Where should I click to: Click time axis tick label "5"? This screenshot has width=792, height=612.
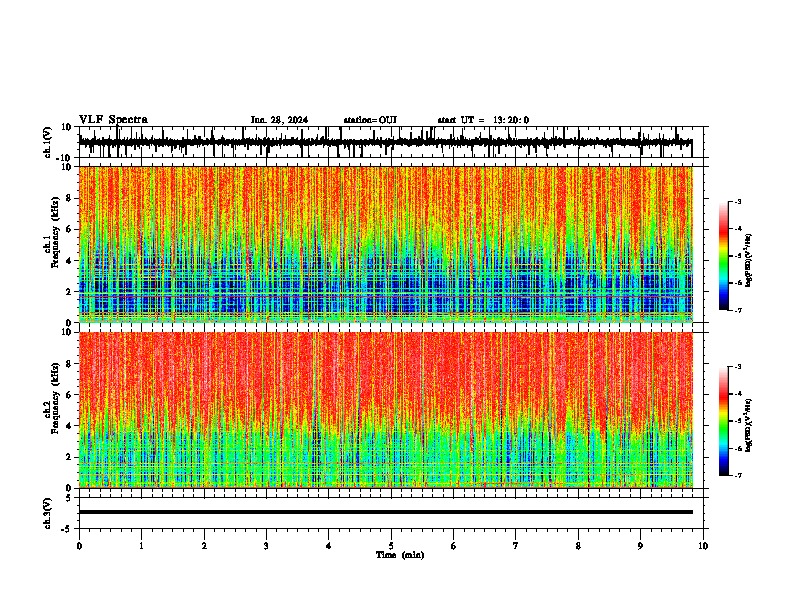click(391, 546)
